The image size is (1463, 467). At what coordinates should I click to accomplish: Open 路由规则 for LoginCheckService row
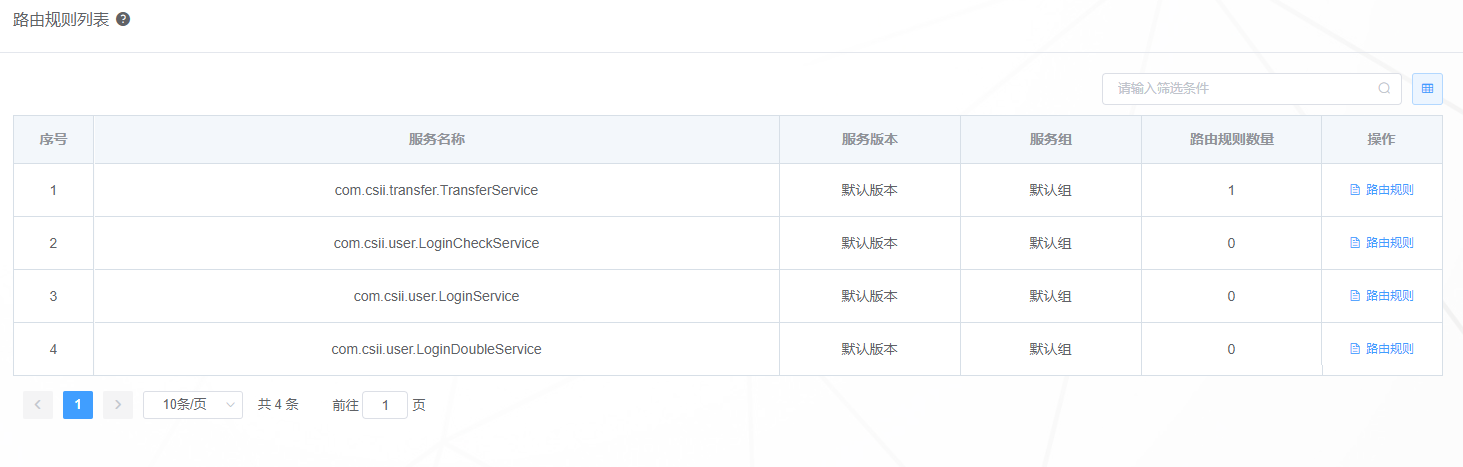point(1382,243)
